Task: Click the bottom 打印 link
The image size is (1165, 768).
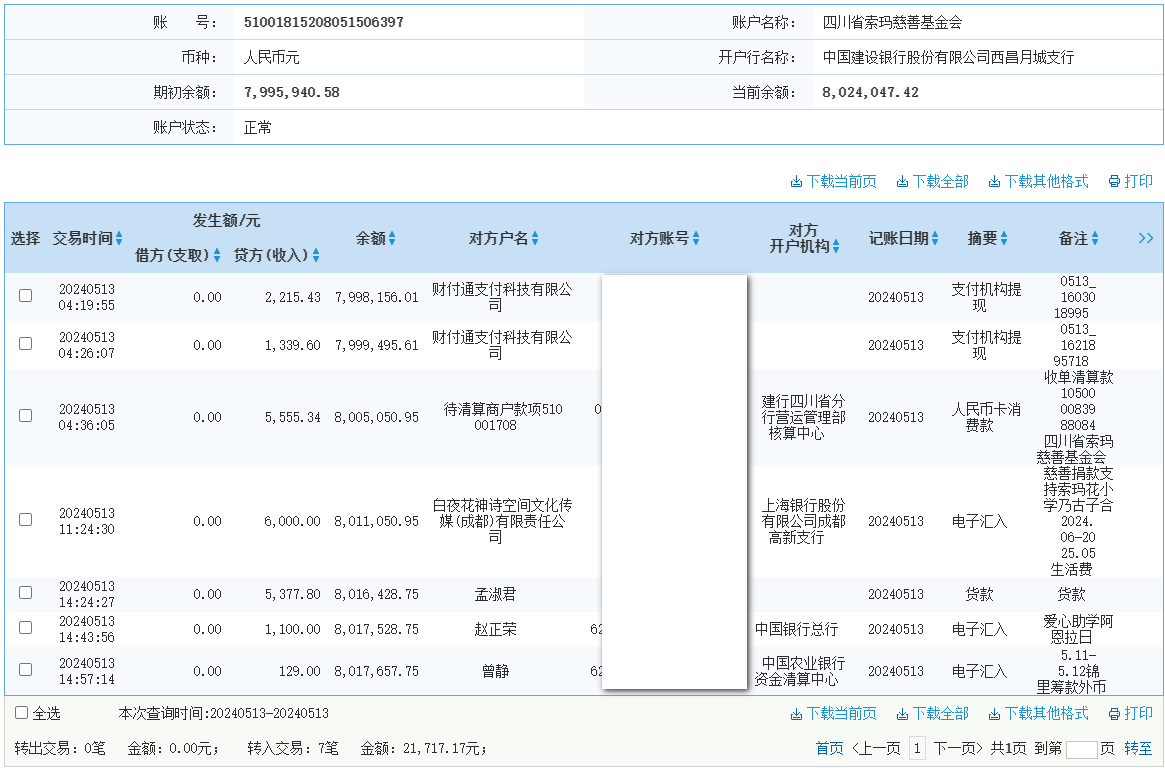Action: click(x=1138, y=714)
